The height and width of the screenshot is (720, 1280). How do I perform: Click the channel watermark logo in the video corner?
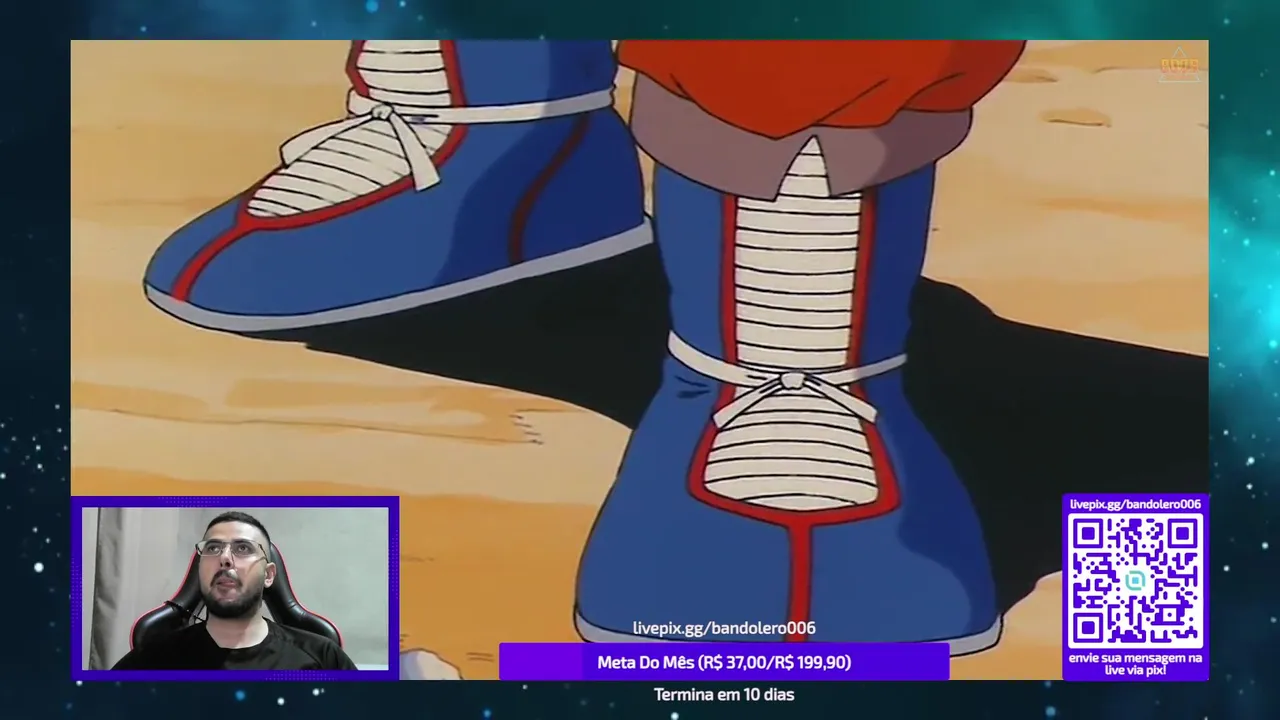coord(1179,66)
